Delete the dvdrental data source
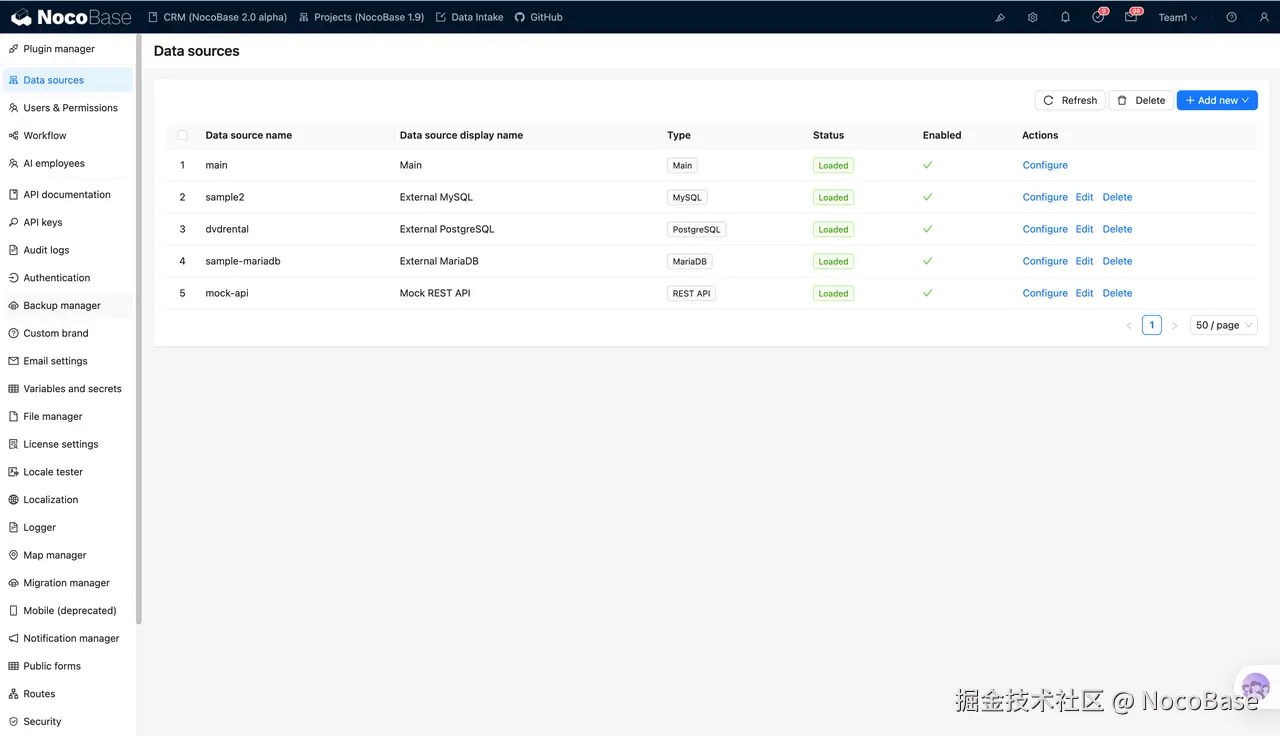The height and width of the screenshot is (736, 1280). coord(1117,229)
